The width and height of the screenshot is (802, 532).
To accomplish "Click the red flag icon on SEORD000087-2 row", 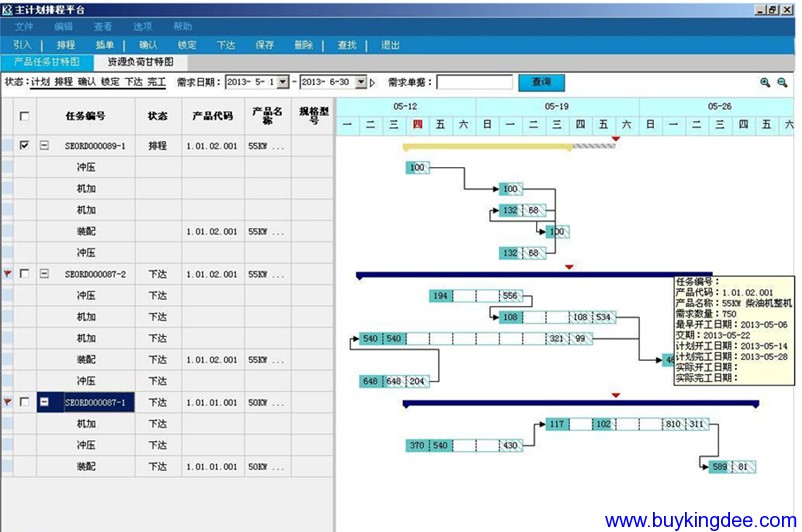I will click(7, 274).
